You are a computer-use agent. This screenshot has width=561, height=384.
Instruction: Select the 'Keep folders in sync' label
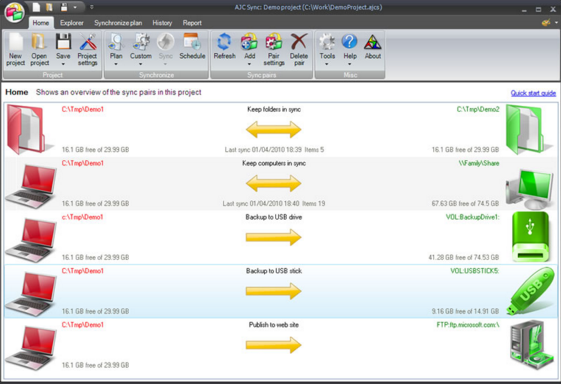pyautogui.click(x=274, y=109)
